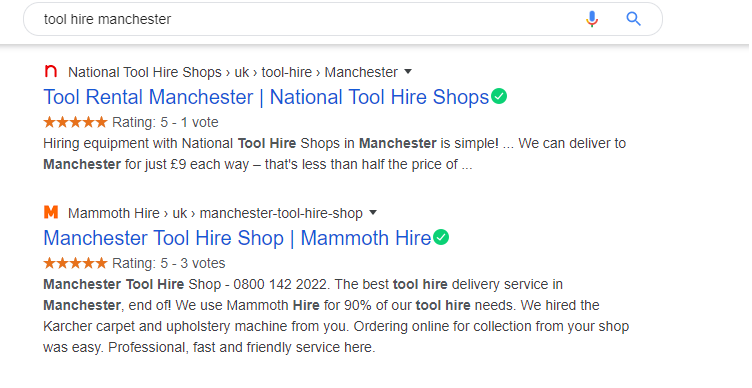
Task: Click the orange stars above the 1 vote rating
Action: click(75, 122)
